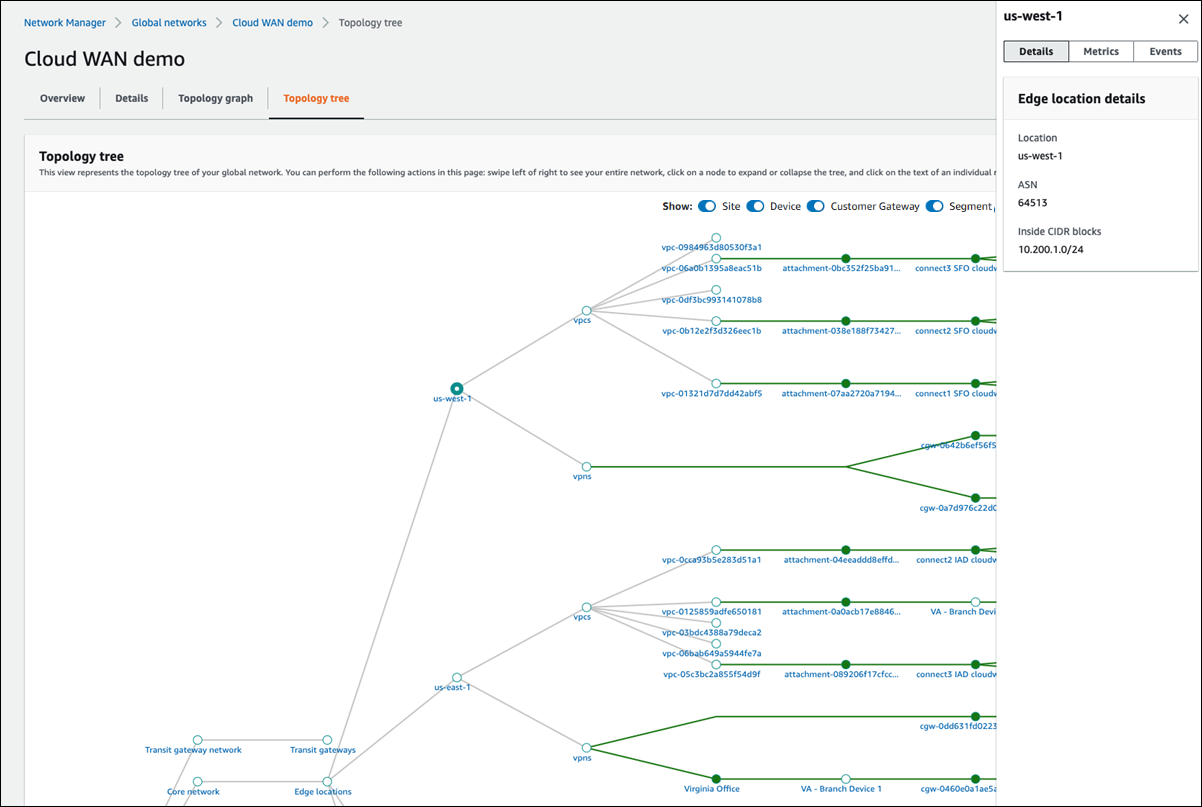
Task: Open the Global networks breadcrumb link
Action: [168, 22]
